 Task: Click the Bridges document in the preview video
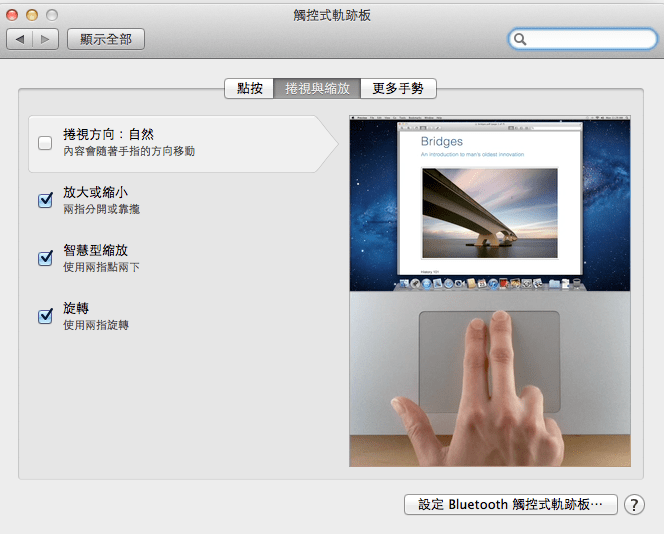[490, 200]
